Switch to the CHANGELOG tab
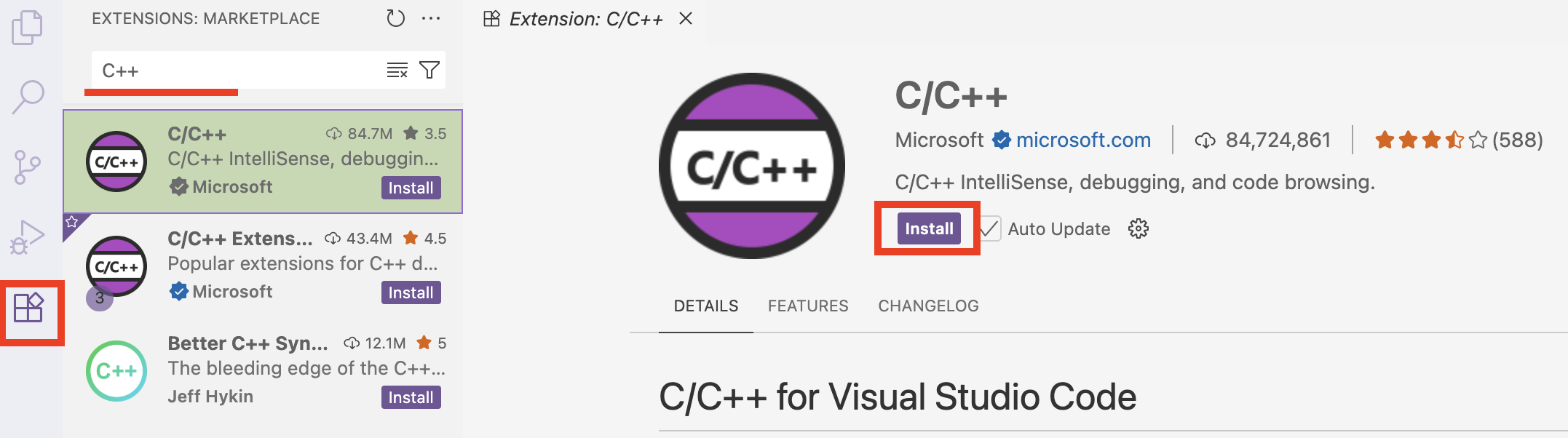This screenshot has height=438, width=1568. tap(928, 306)
